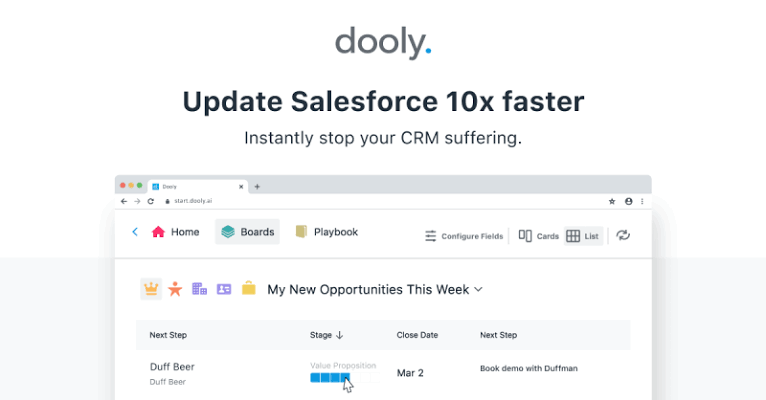The width and height of the screenshot is (766, 400).
Task: Bookmark the page with the star icon
Action: (612, 201)
